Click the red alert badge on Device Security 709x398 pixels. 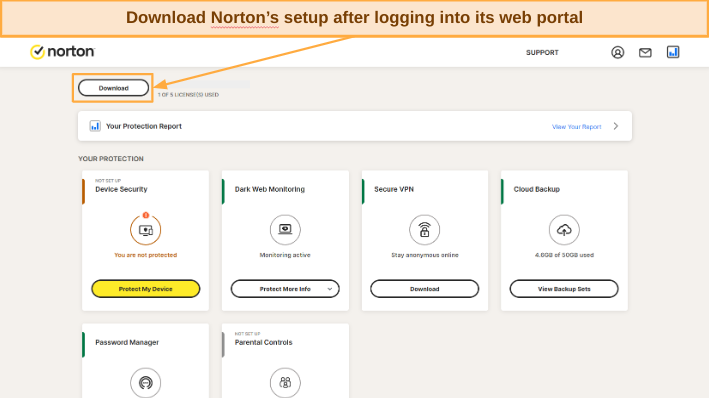[x=146, y=215]
